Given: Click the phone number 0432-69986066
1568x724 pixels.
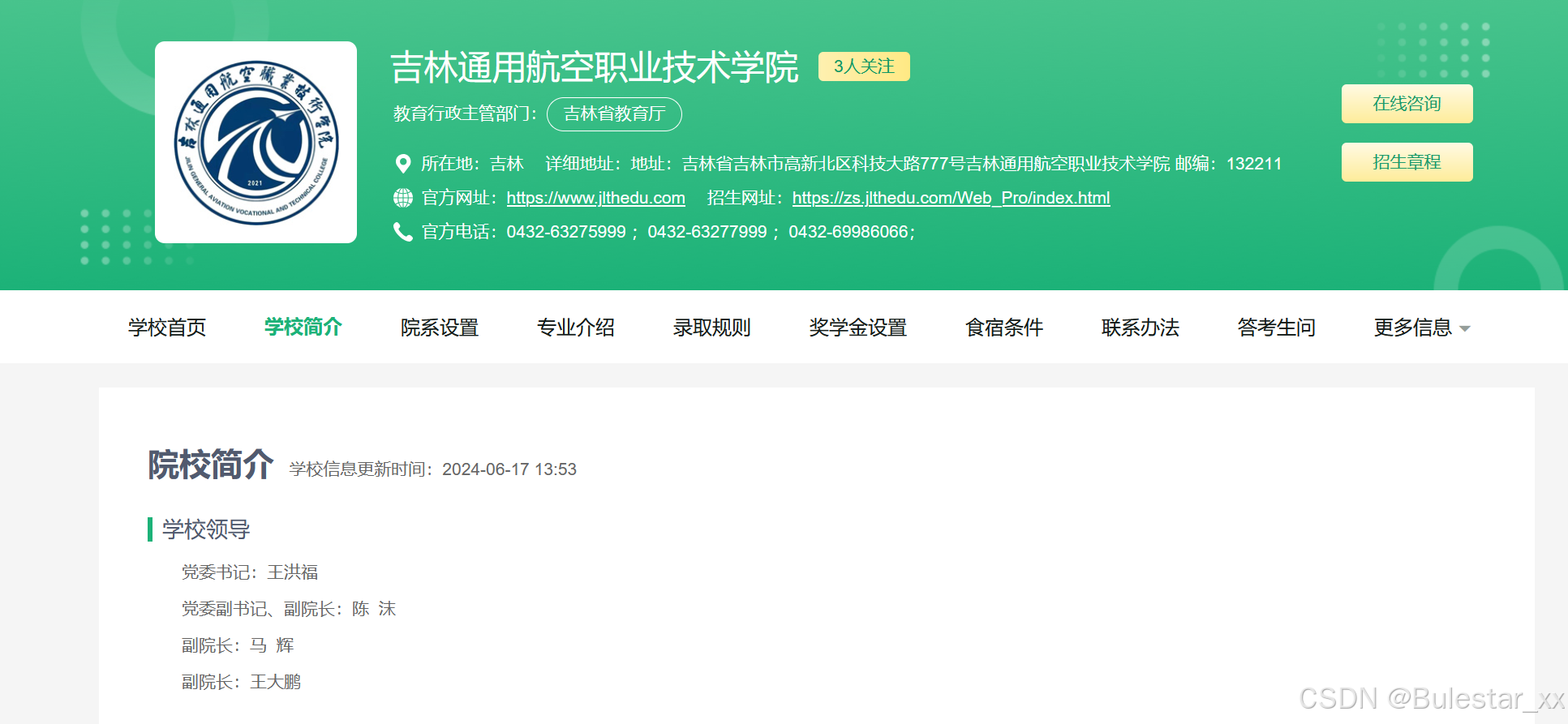Looking at the screenshot, I should [x=848, y=232].
